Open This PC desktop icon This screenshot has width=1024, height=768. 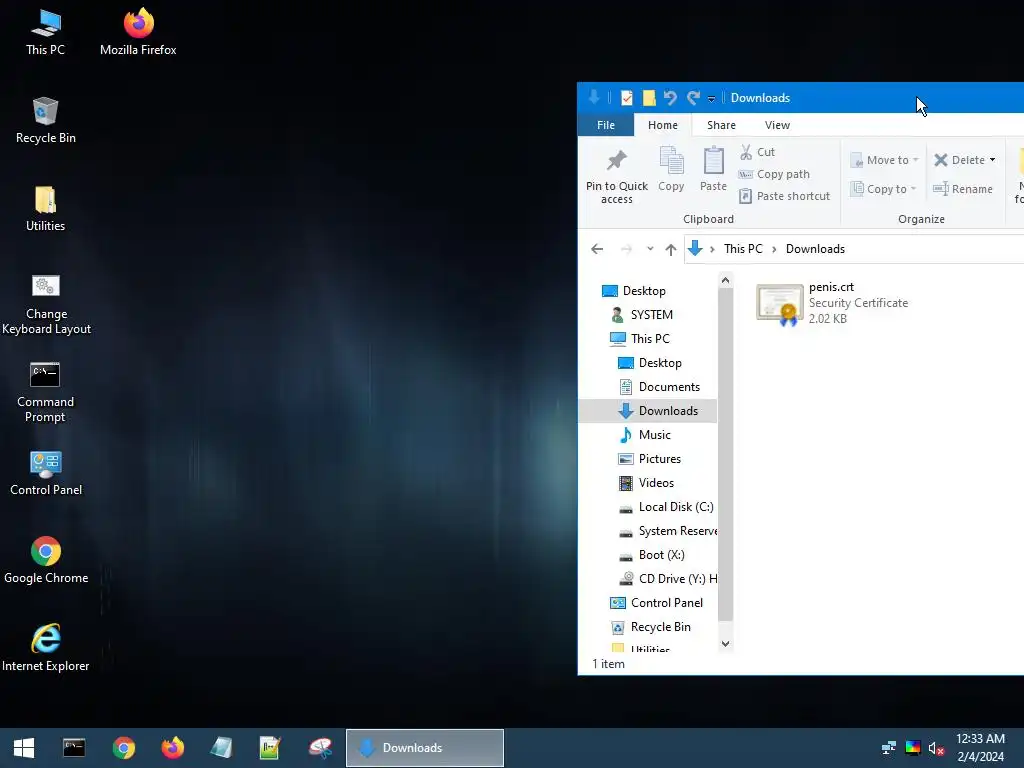(45, 32)
